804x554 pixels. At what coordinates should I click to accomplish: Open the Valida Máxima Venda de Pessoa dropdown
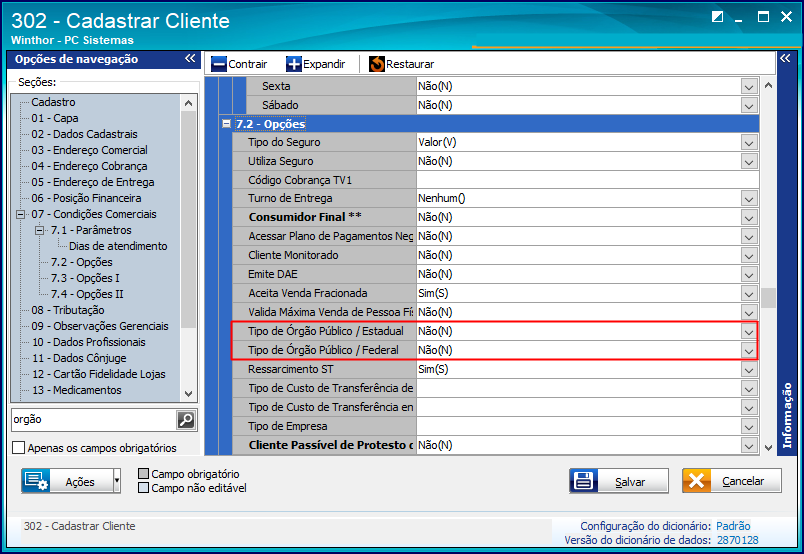[749, 312]
